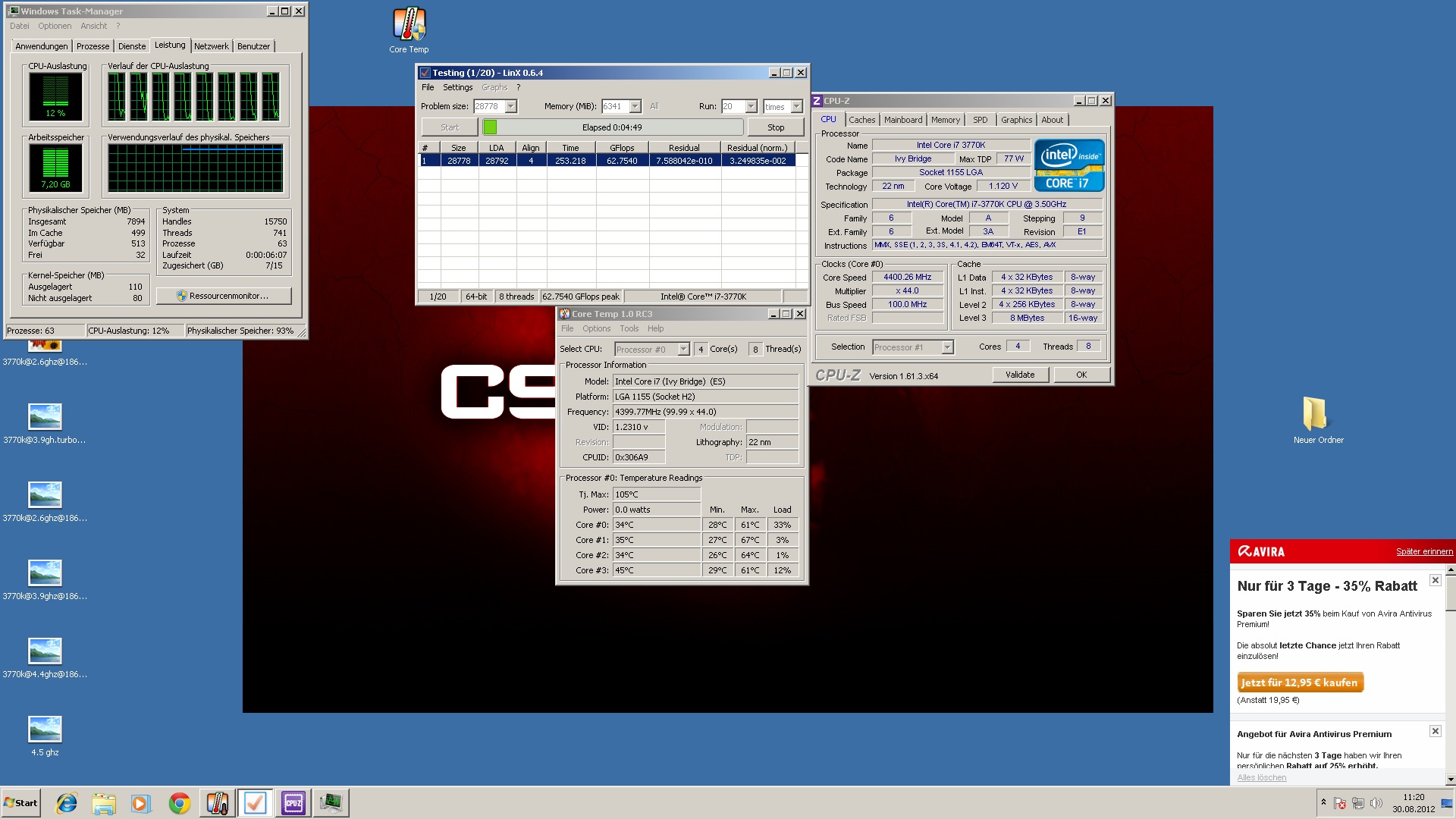
Task: Open the Core Temp Options menu
Action: pos(596,328)
